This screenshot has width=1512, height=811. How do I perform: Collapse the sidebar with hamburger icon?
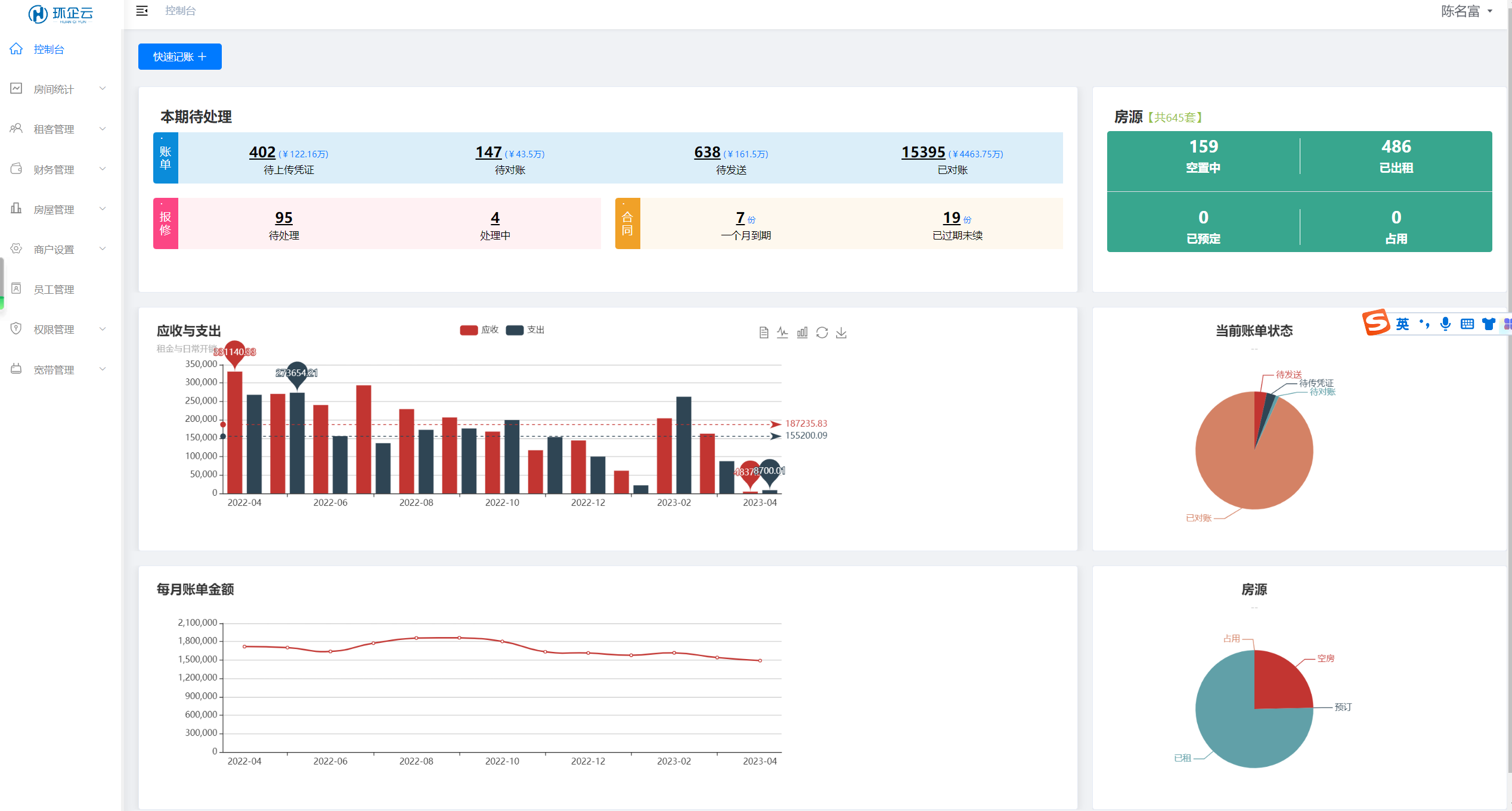point(142,11)
